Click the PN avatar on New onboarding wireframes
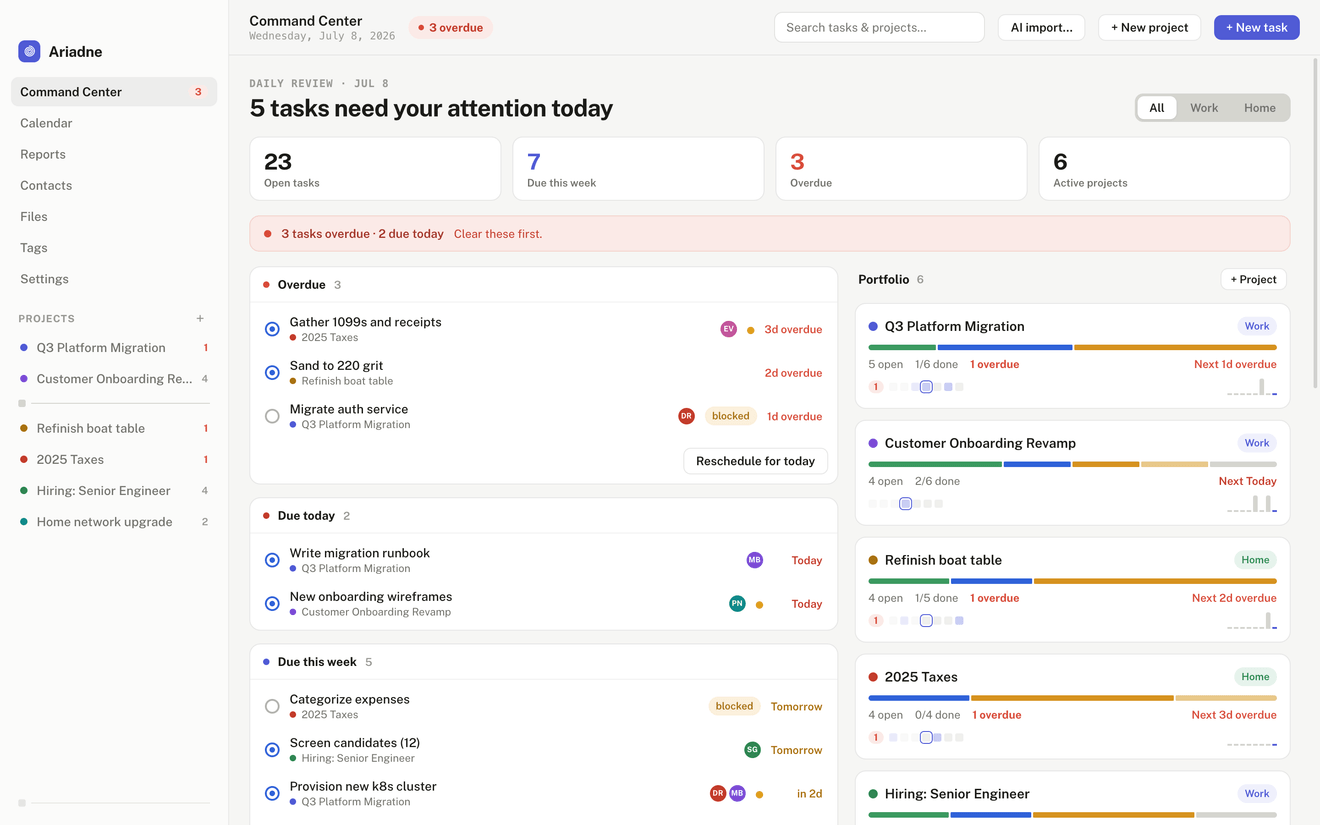The height and width of the screenshot is (825, 1320). pyautogui.click(x=737, y=604)
